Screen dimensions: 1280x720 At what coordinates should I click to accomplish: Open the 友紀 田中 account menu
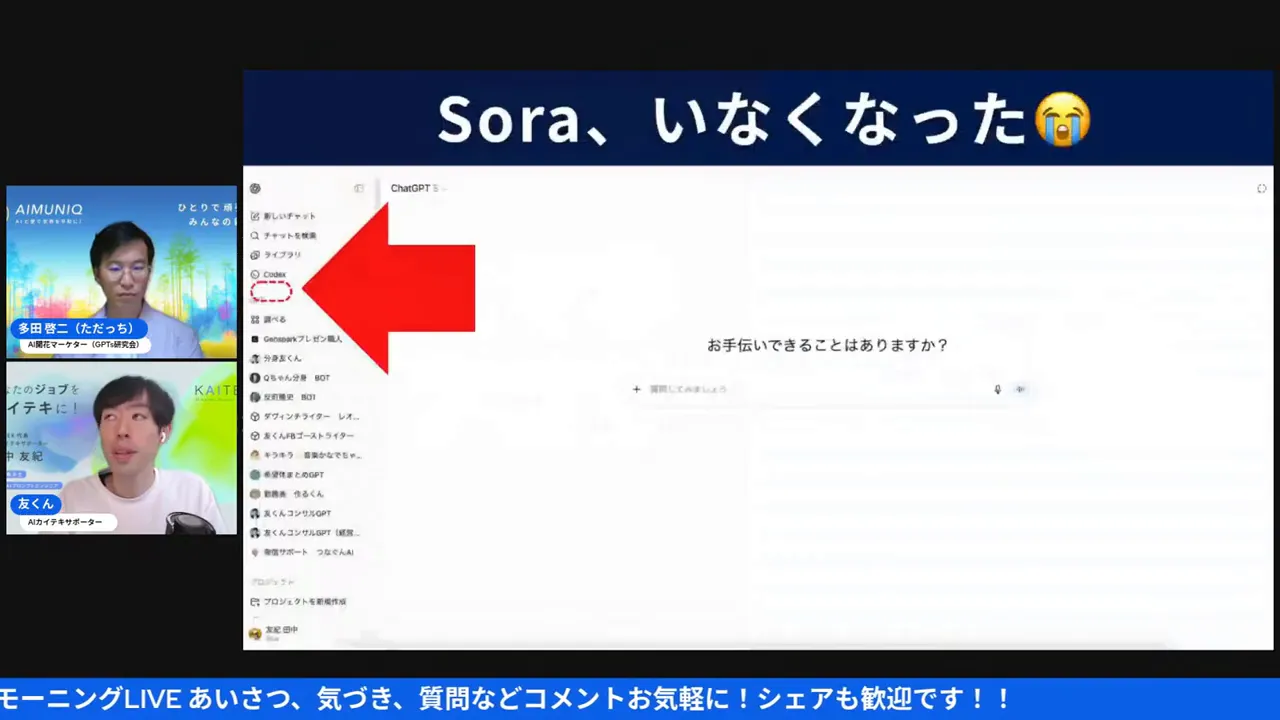pyautogui.click(x=280, y=632)
